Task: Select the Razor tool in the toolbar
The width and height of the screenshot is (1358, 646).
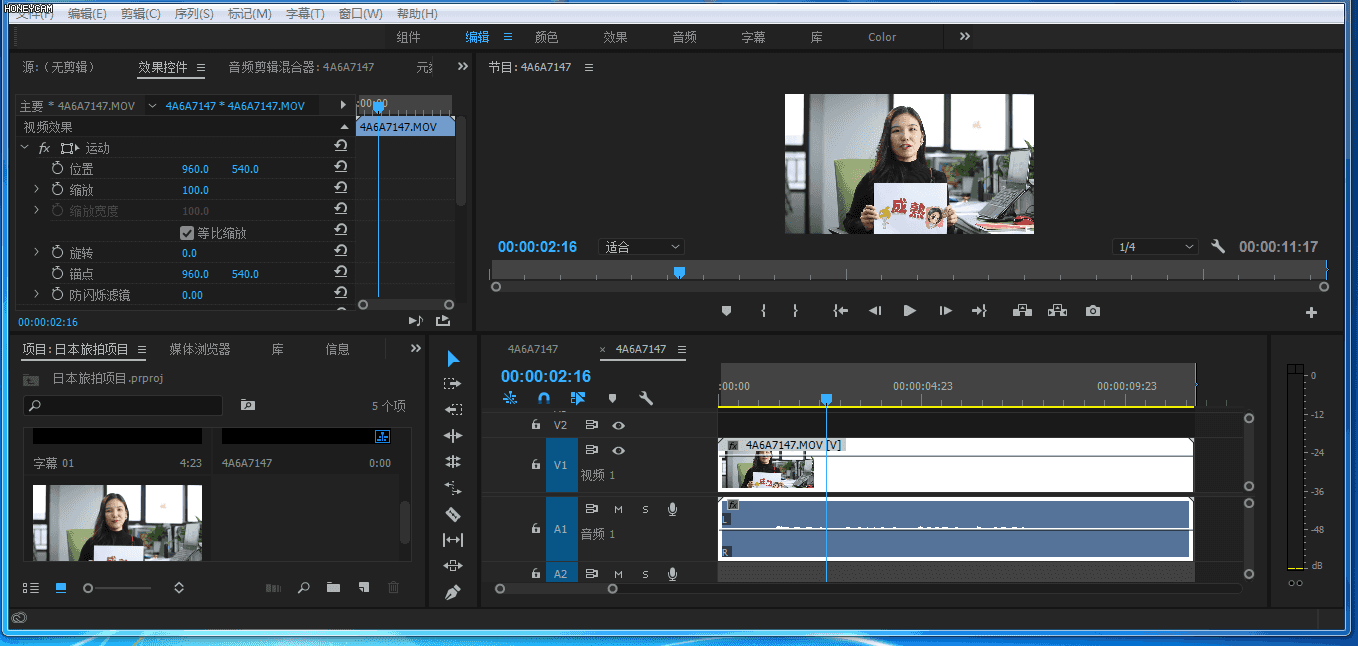Action: [453, 514]
